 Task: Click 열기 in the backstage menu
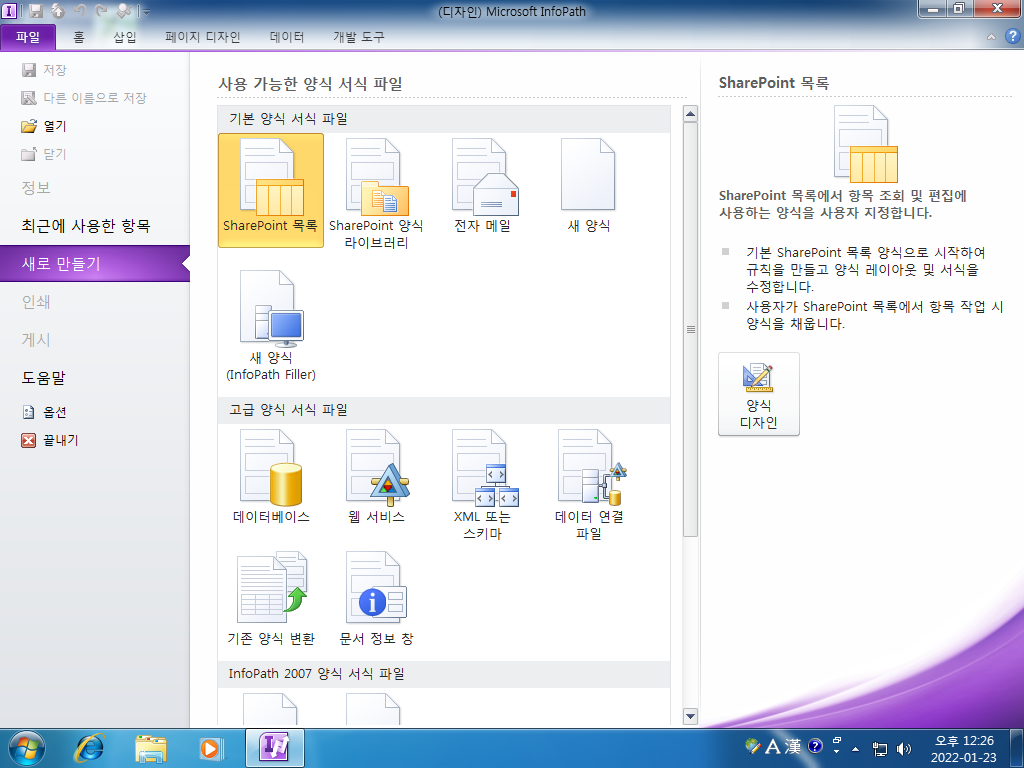point(44,126)
